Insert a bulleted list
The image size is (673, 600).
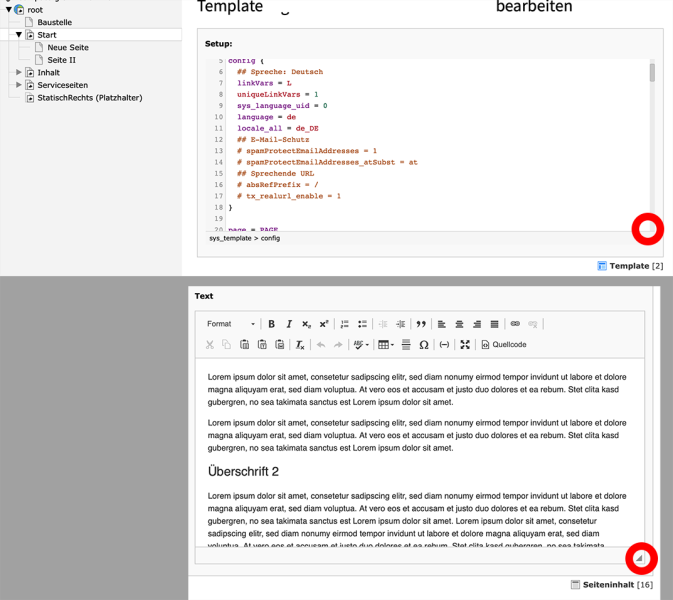(362, 324)
